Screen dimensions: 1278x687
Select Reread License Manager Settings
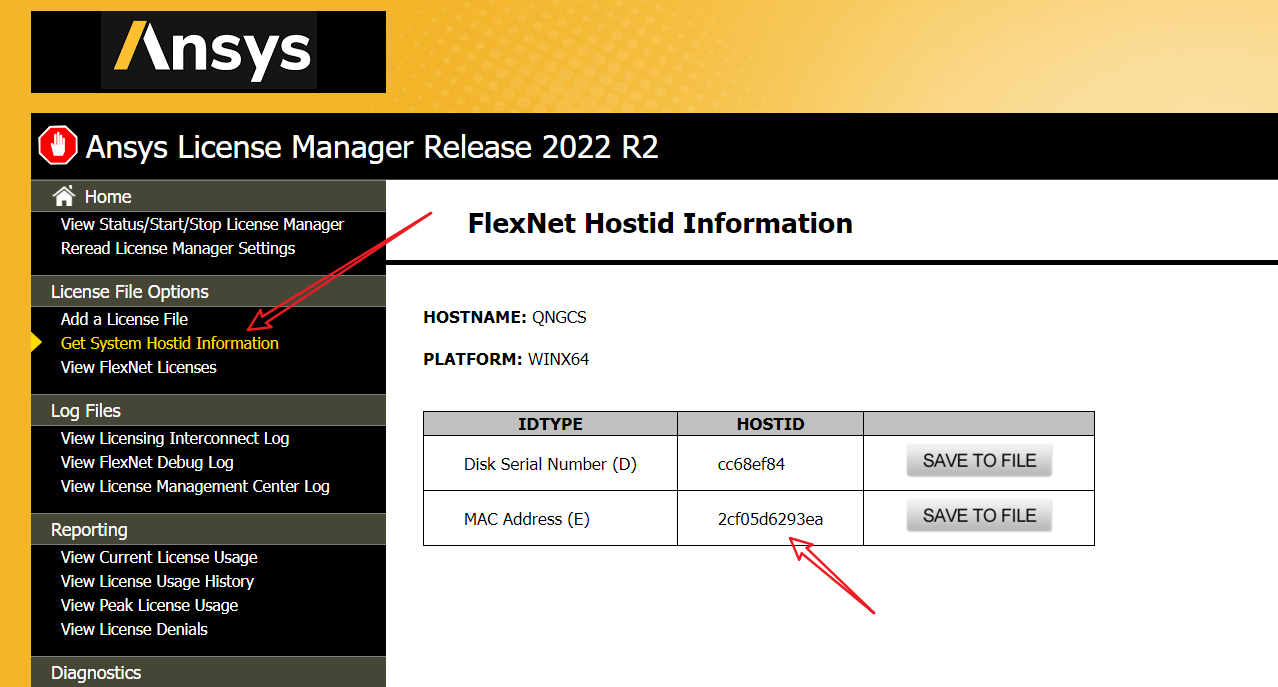coord(178,248)
